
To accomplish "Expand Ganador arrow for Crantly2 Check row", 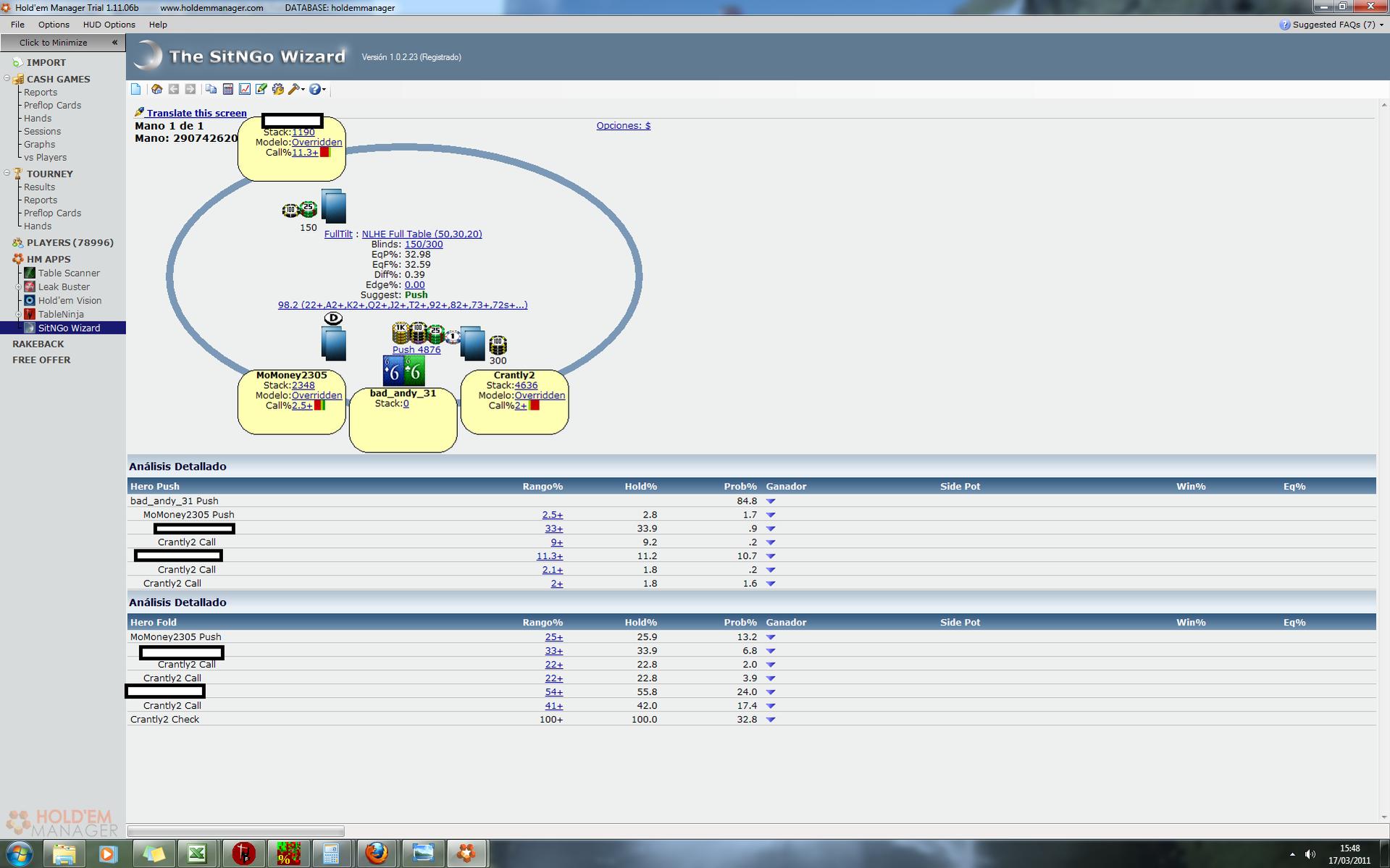I will (x=771, y=720).
